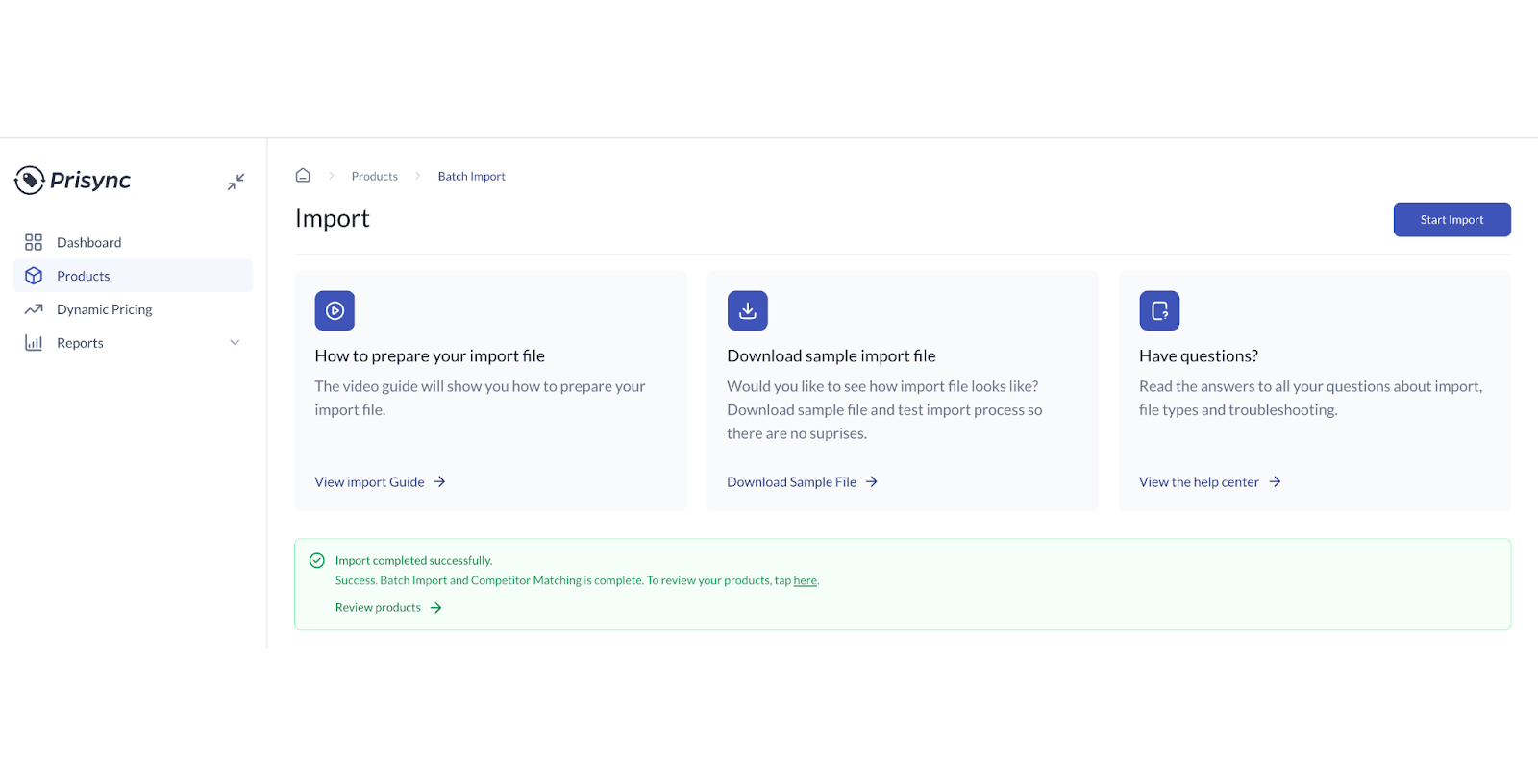Click the help questions document icon

(x=1159, y=310)
